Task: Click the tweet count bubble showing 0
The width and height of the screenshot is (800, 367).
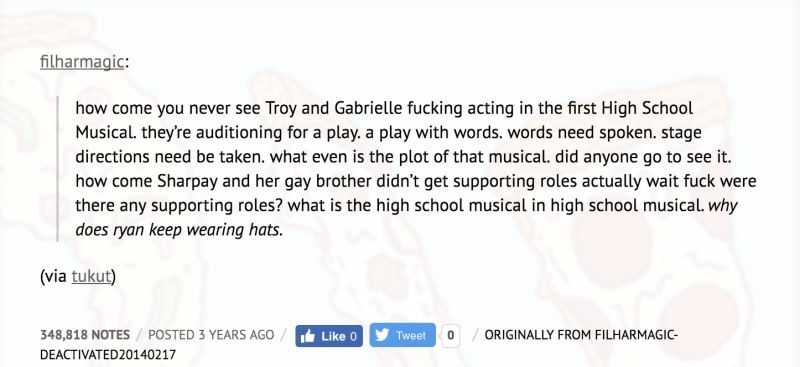Action: 451,335
